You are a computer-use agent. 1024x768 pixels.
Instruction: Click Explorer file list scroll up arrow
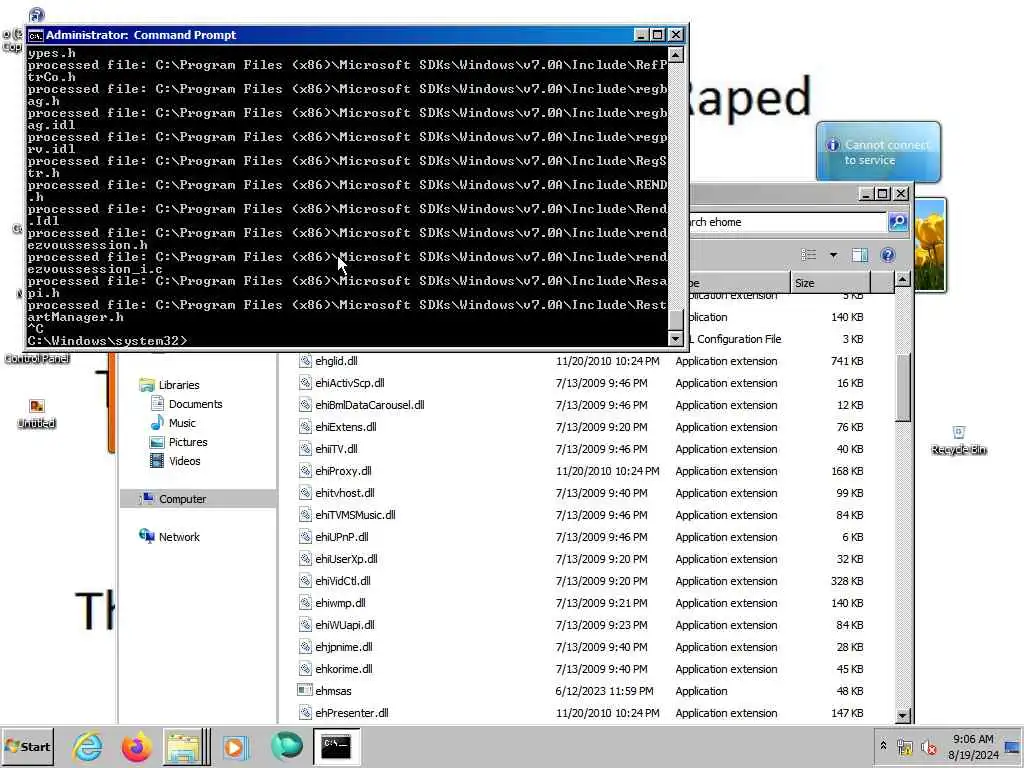click(903, 280)
